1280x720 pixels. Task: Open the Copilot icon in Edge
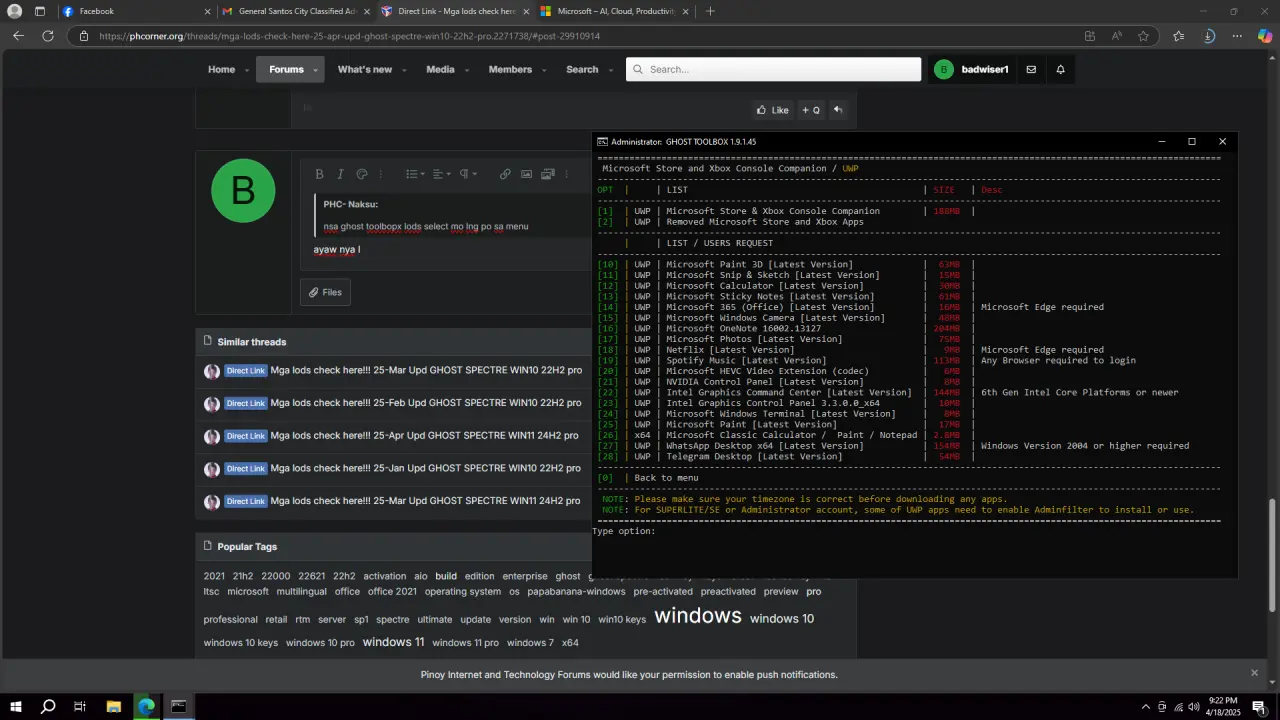tap(1265, 36)
